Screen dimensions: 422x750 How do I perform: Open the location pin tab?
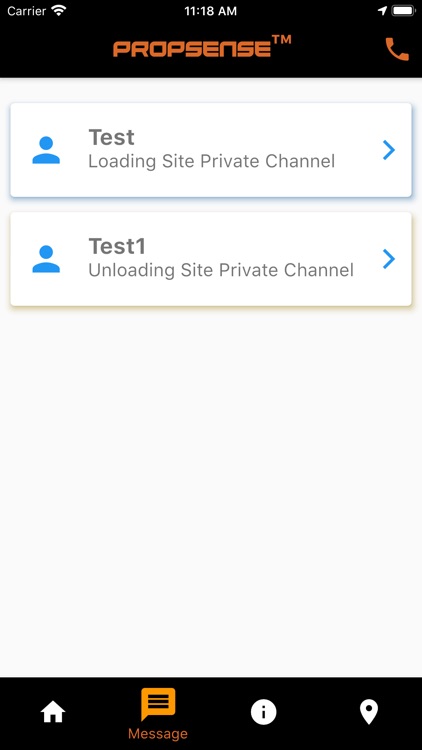pyautogui.click(x=369, y=712)
